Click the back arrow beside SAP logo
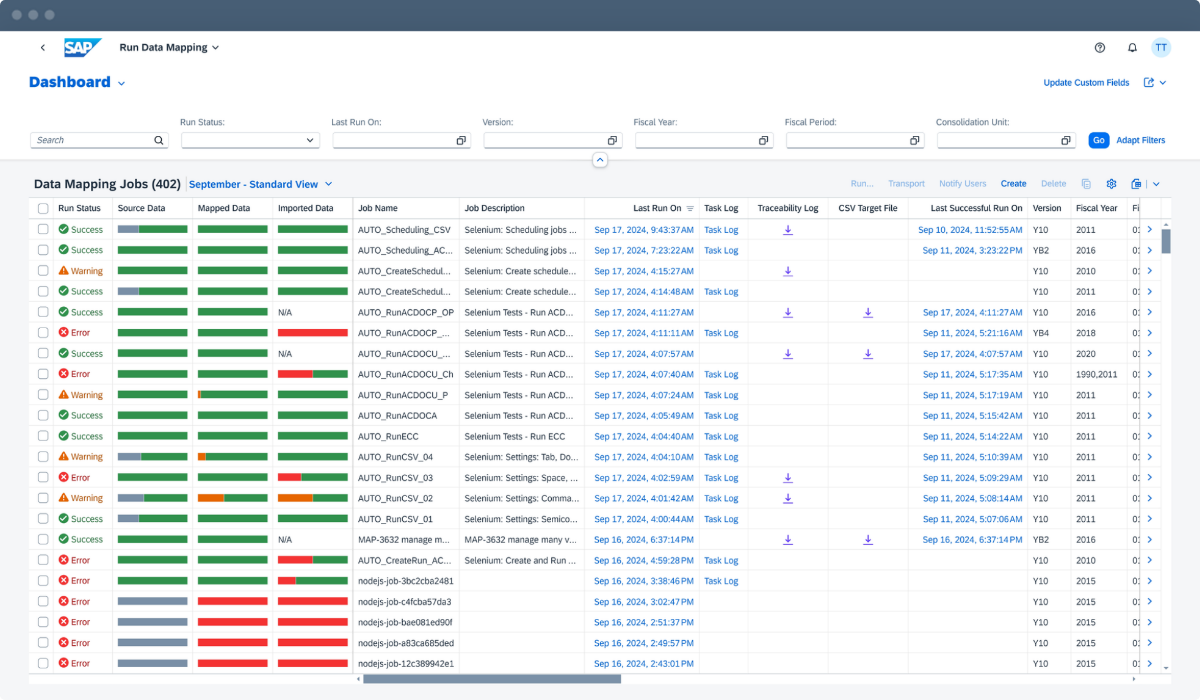 tap(42, 47)
